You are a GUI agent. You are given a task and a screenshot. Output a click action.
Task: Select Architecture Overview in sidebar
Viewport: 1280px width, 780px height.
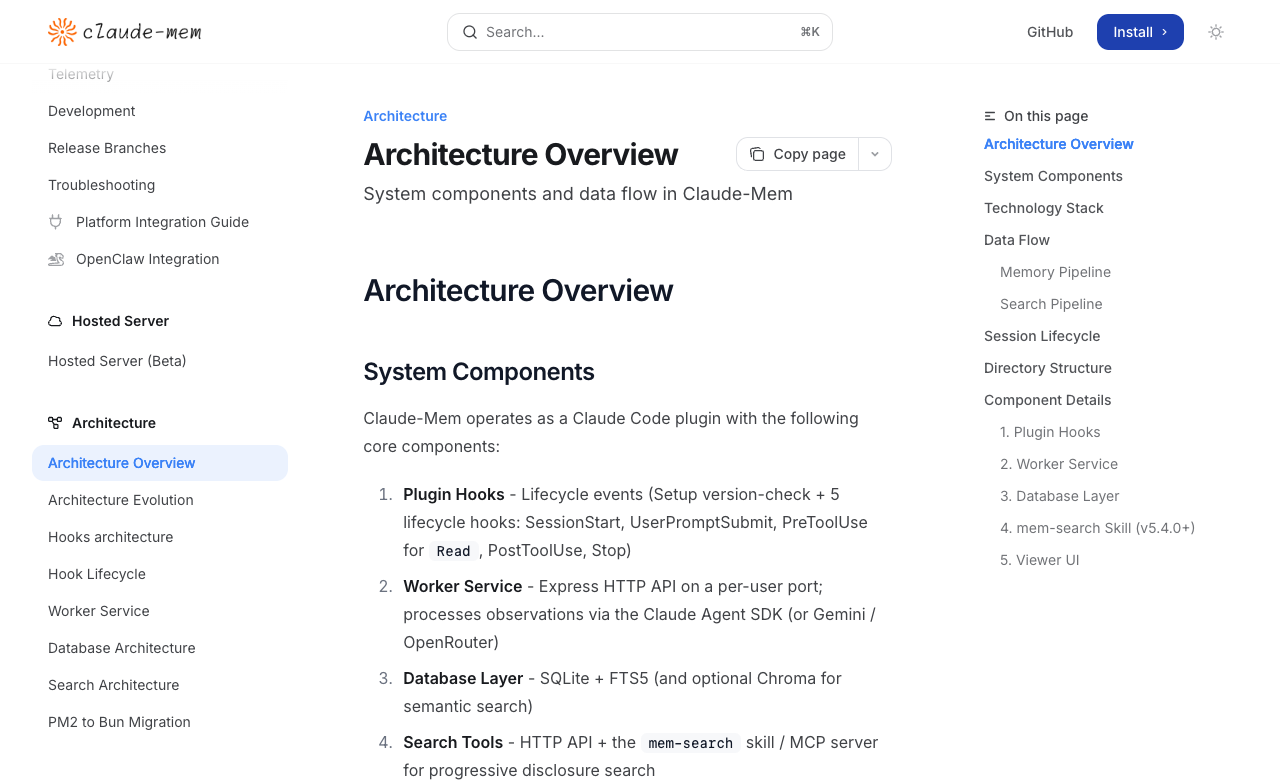click(x=160, y=463)
